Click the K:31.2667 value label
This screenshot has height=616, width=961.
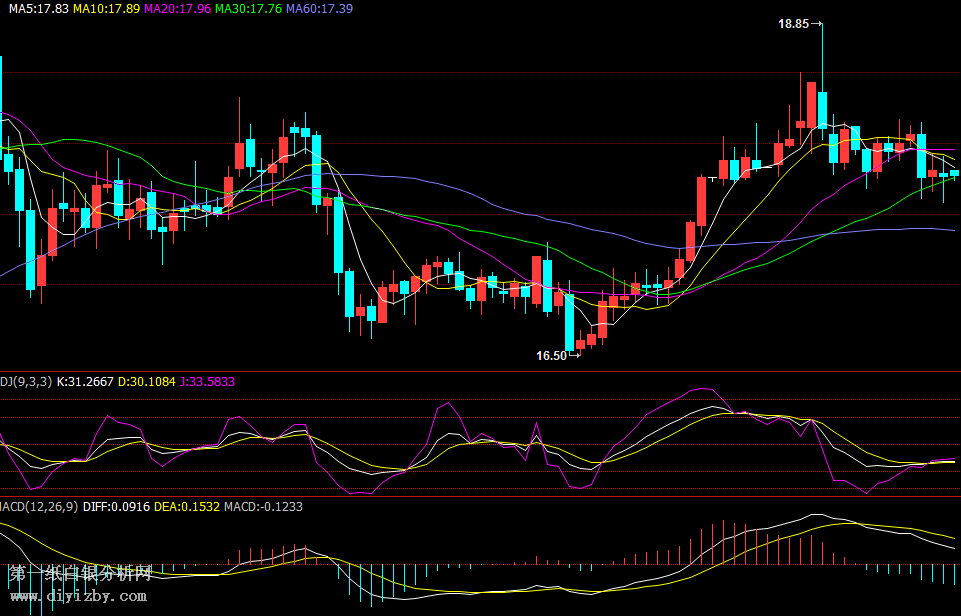tap(85, 381)
